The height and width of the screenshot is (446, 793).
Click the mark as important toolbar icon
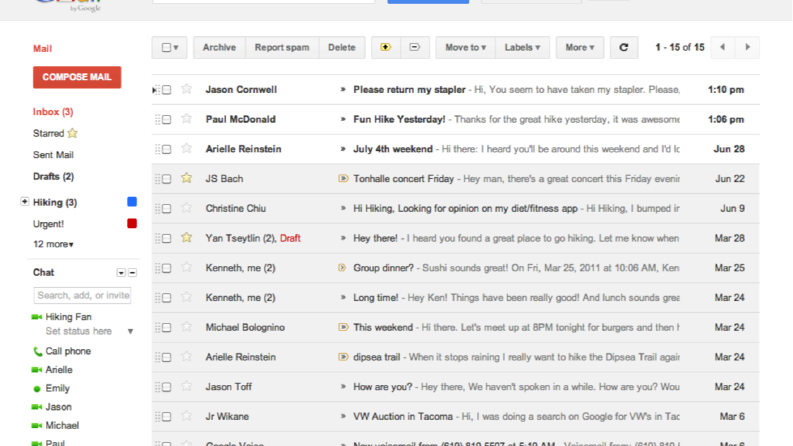tap(386, 48)
